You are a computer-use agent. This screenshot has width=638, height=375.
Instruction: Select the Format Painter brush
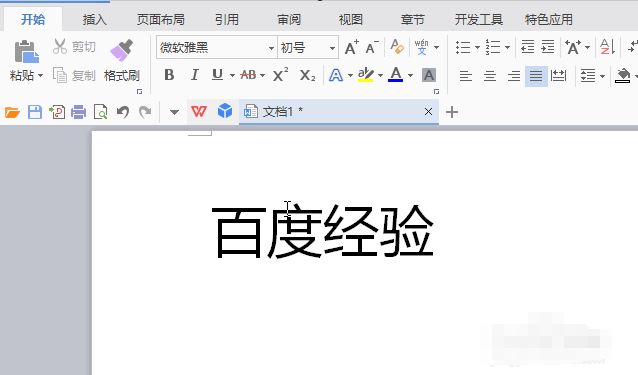pos(122,50)
